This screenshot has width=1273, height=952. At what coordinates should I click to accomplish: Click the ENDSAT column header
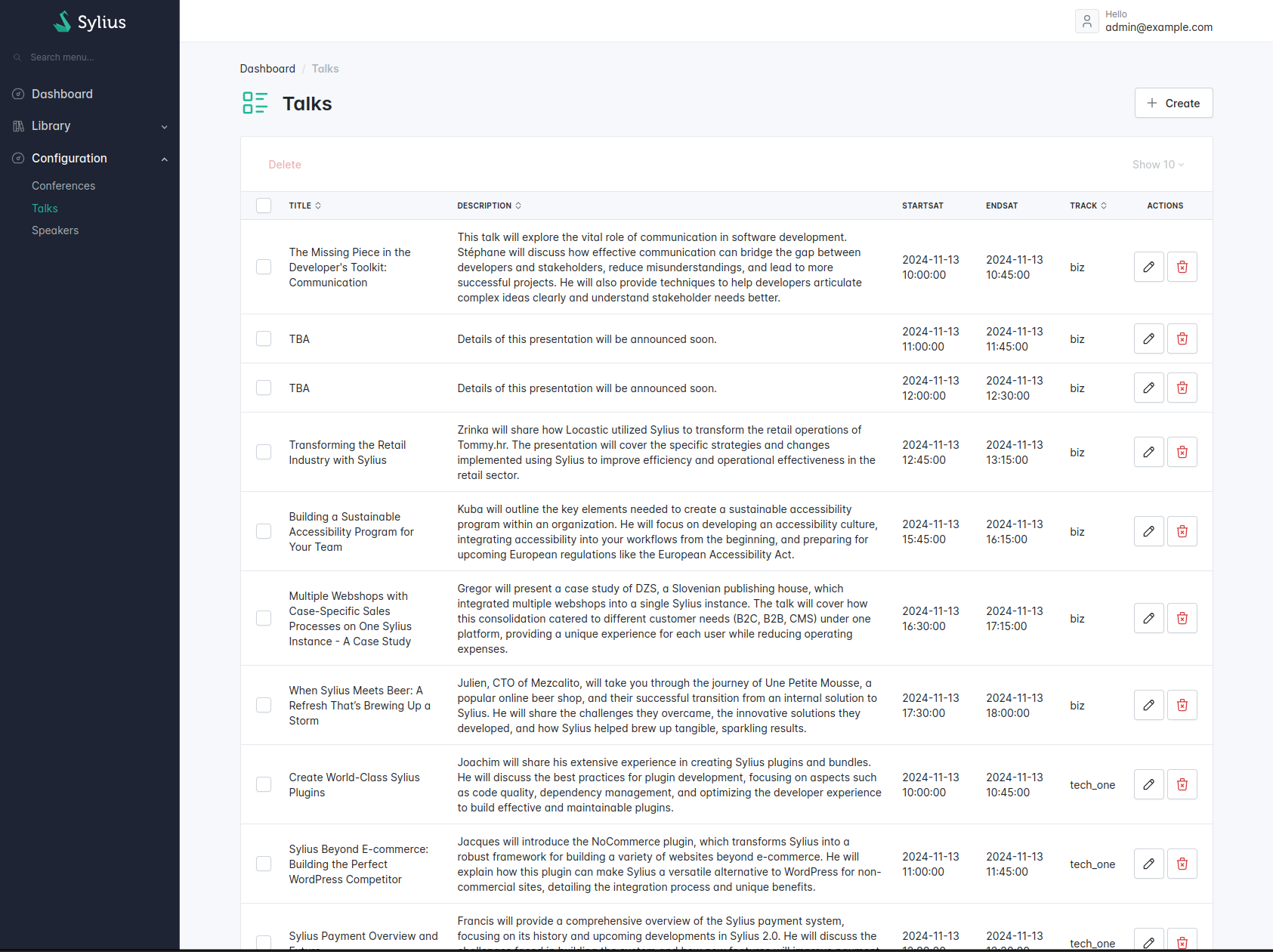click(1002, 206)
